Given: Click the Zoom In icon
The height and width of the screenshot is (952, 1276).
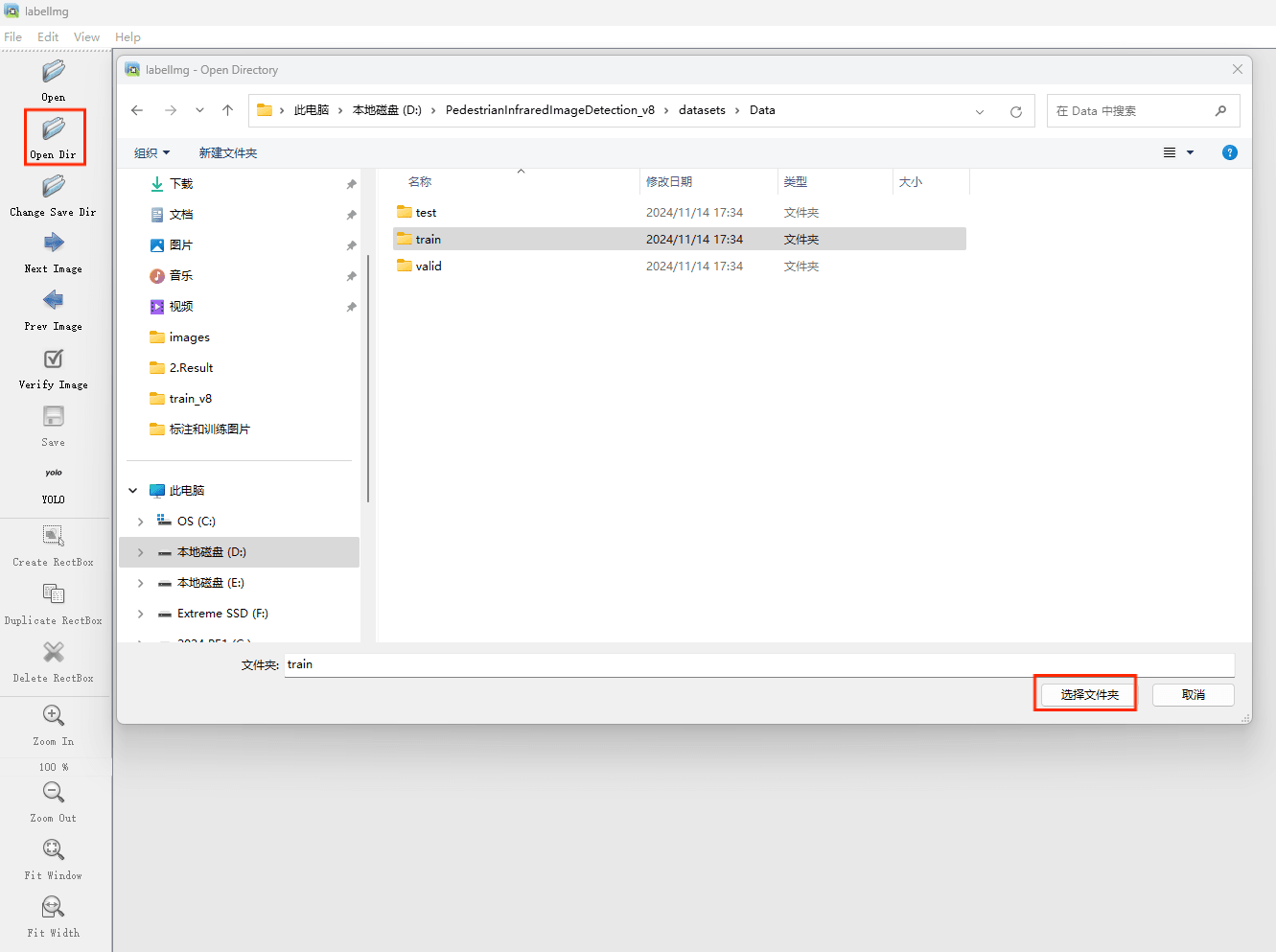Looking at the screenshot, I should click(x=54, y=716).
